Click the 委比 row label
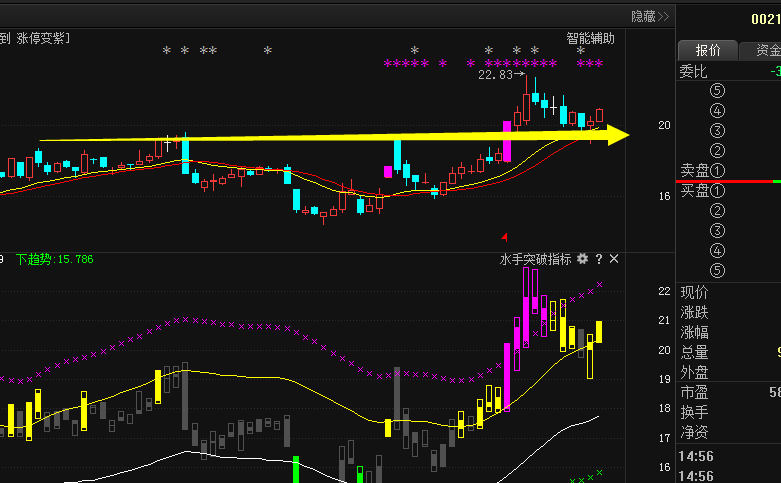781x483 pixels. tap(693, 71)
